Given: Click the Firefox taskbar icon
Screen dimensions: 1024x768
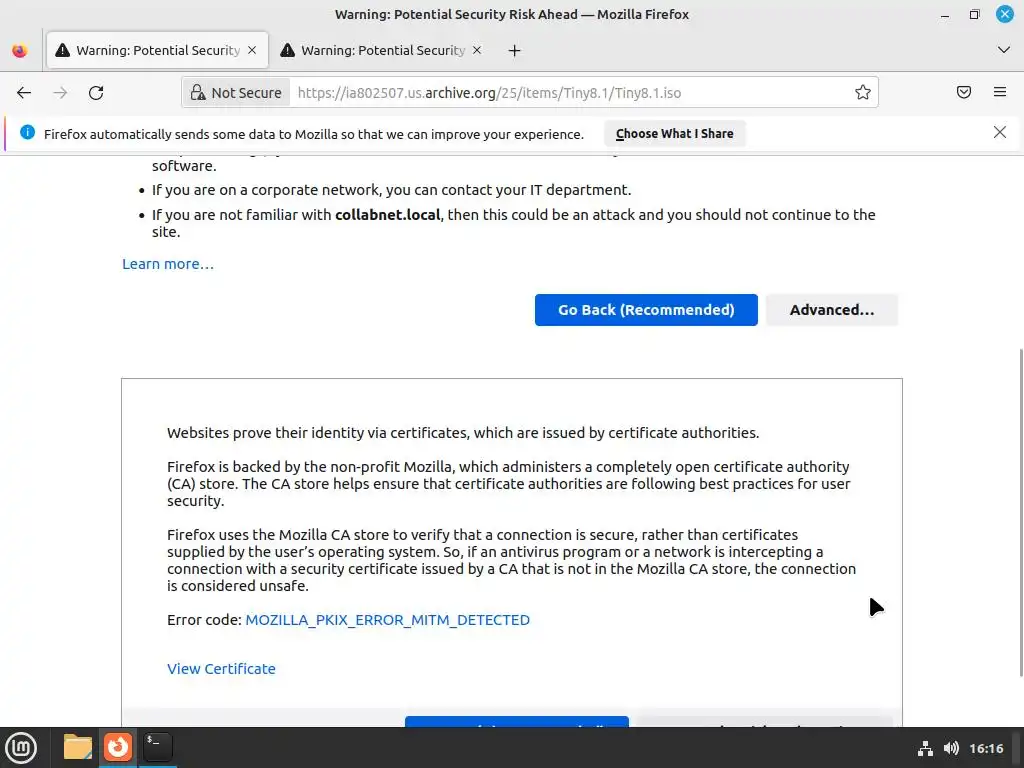Looking at the screenshot, I should point(118,748).
